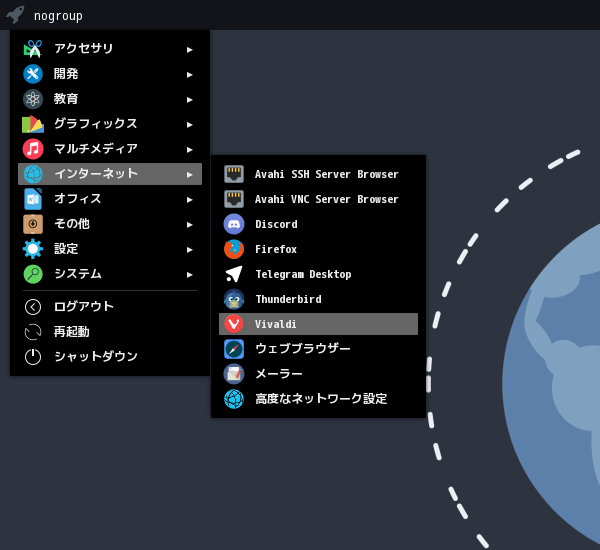The width and height of the screenshot is (600, 550).
Task: Expand the マルチメディア submenu arrow
Action: coord(189,150)
